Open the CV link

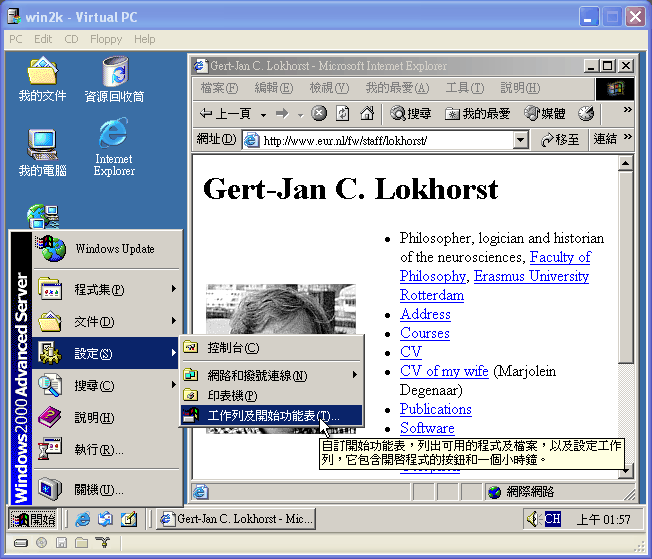[x=411, y=352]
